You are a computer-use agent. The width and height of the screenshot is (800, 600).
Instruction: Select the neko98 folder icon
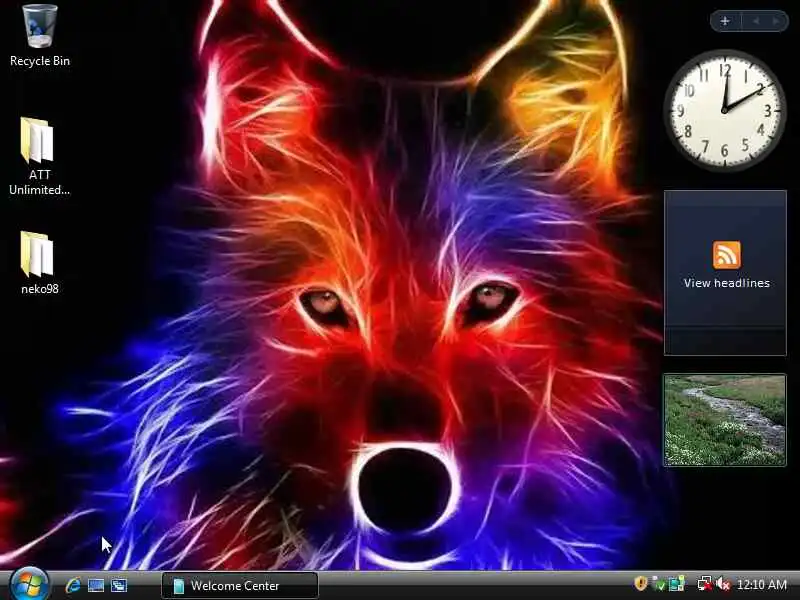pyautogui.click(x=39, y=263)
